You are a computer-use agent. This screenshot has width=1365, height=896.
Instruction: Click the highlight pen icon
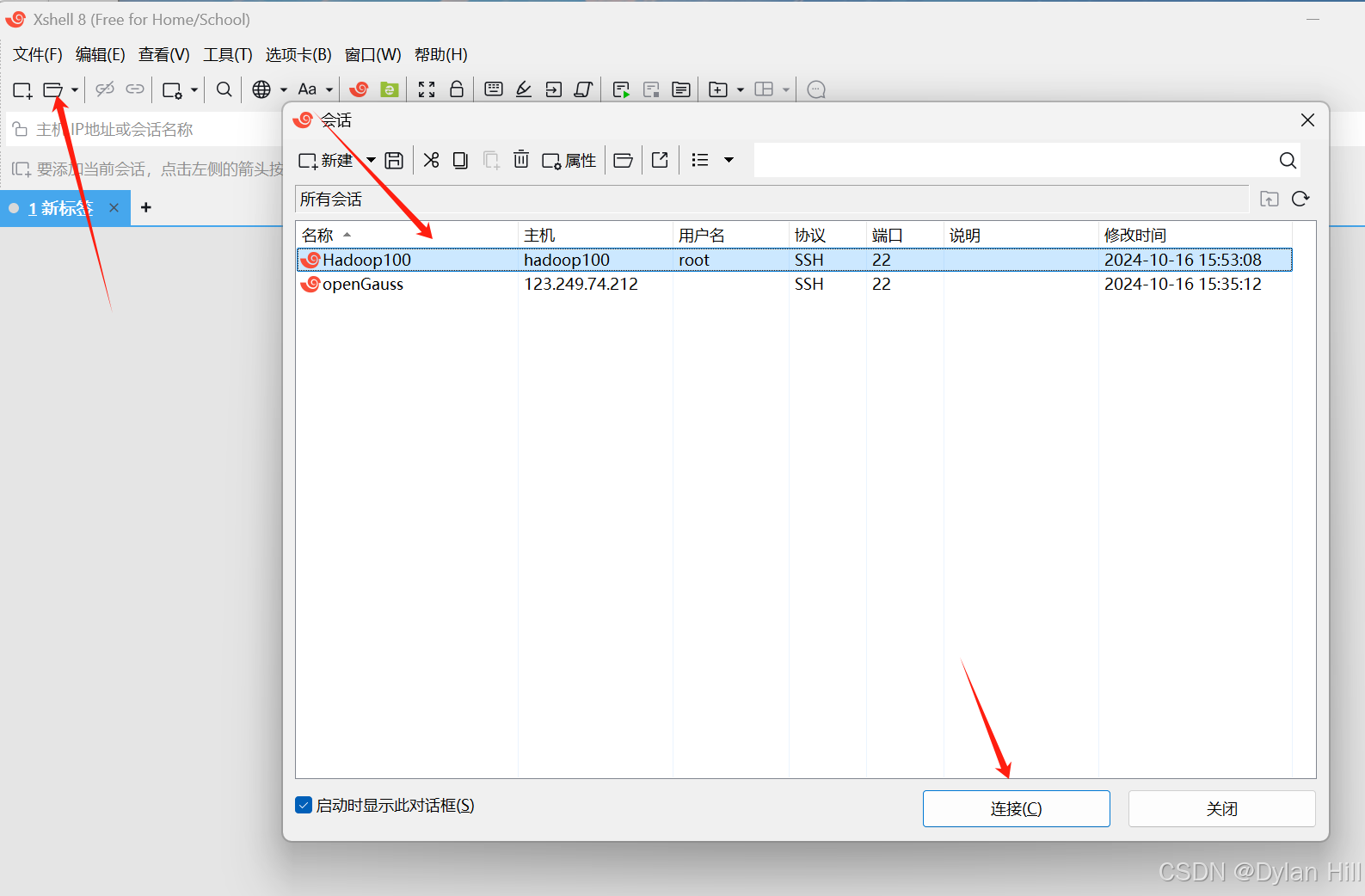524,89
